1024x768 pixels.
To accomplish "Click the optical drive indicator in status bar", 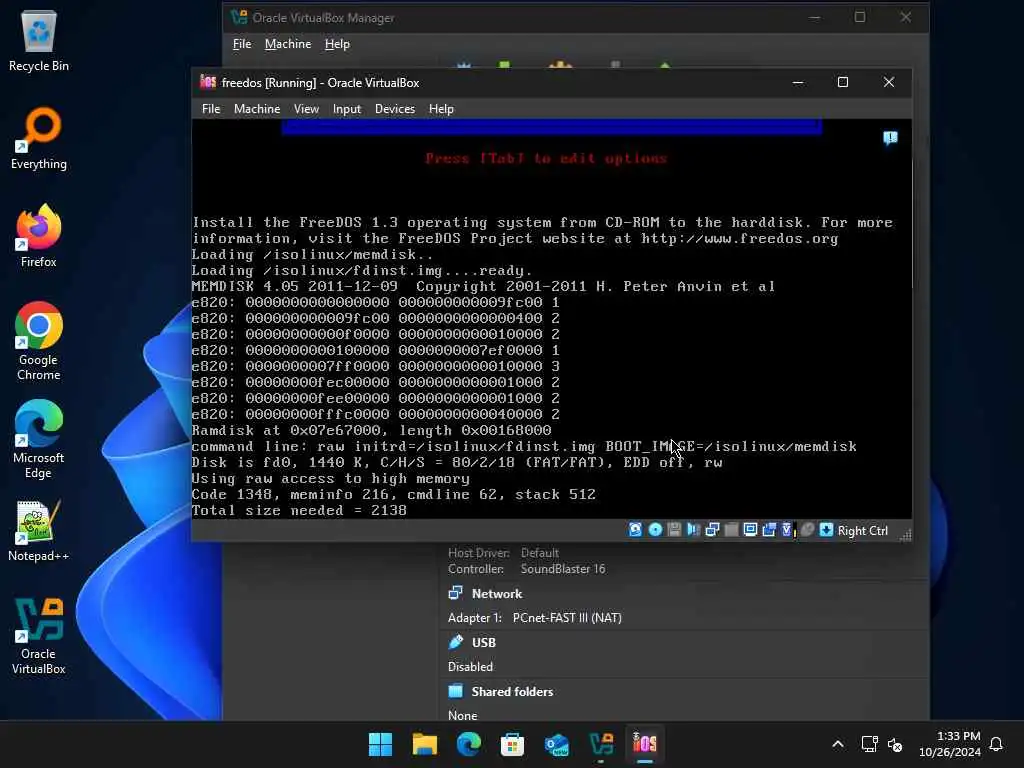I will [655, 530].
